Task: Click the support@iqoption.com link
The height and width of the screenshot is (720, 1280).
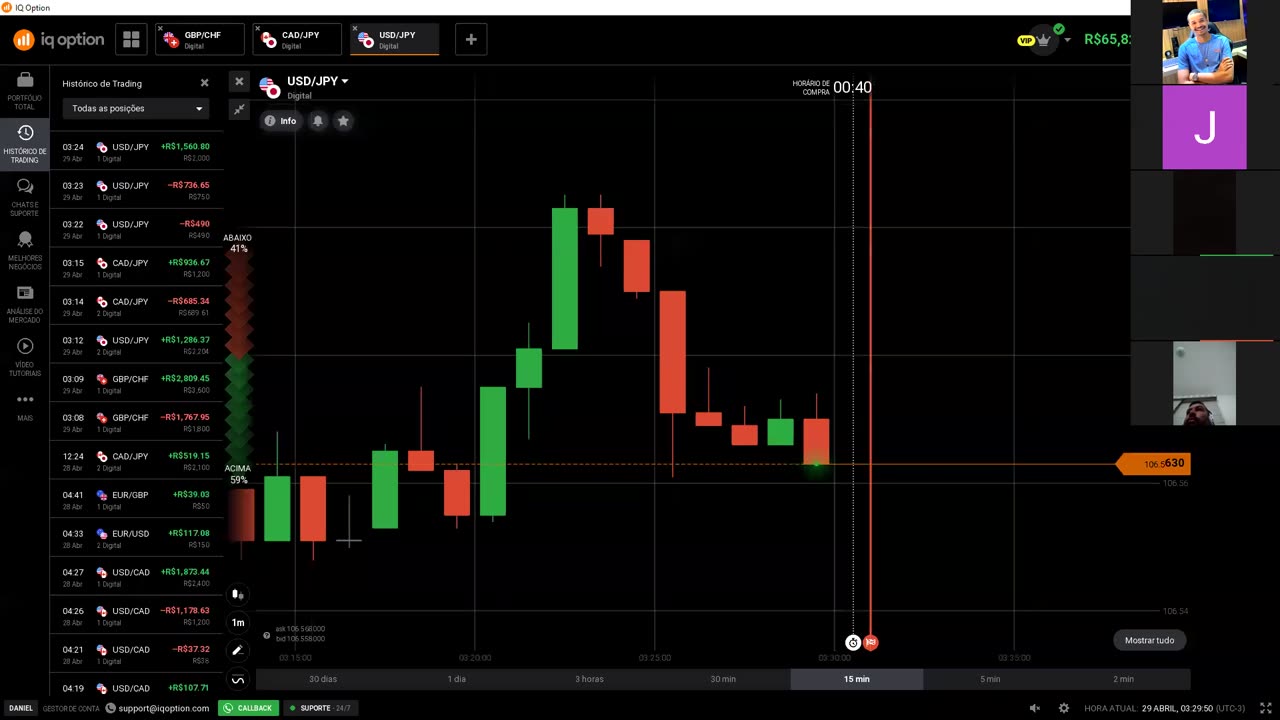Action: pyautogui.click(x=159, y=708)
